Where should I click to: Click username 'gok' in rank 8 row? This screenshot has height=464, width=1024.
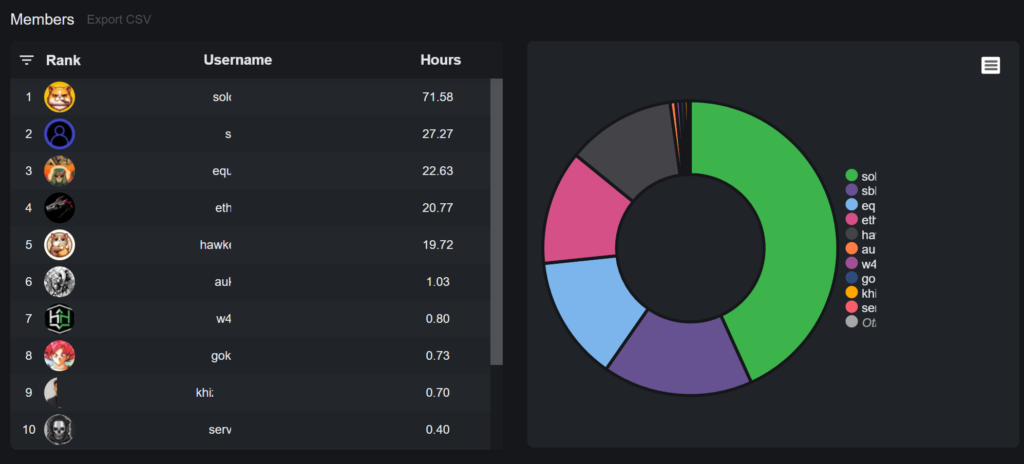[x=221, y=356]
